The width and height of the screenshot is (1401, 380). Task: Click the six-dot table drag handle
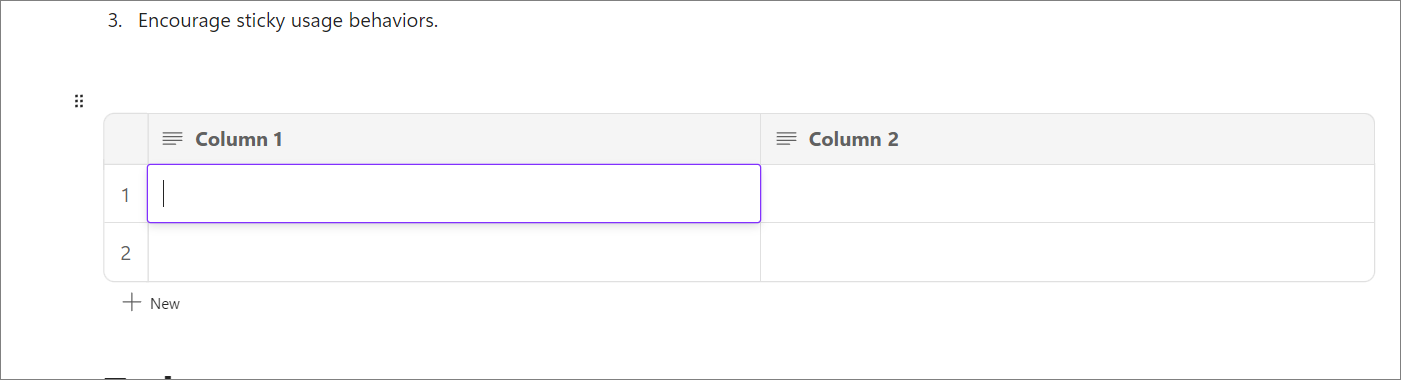[79, 101]
